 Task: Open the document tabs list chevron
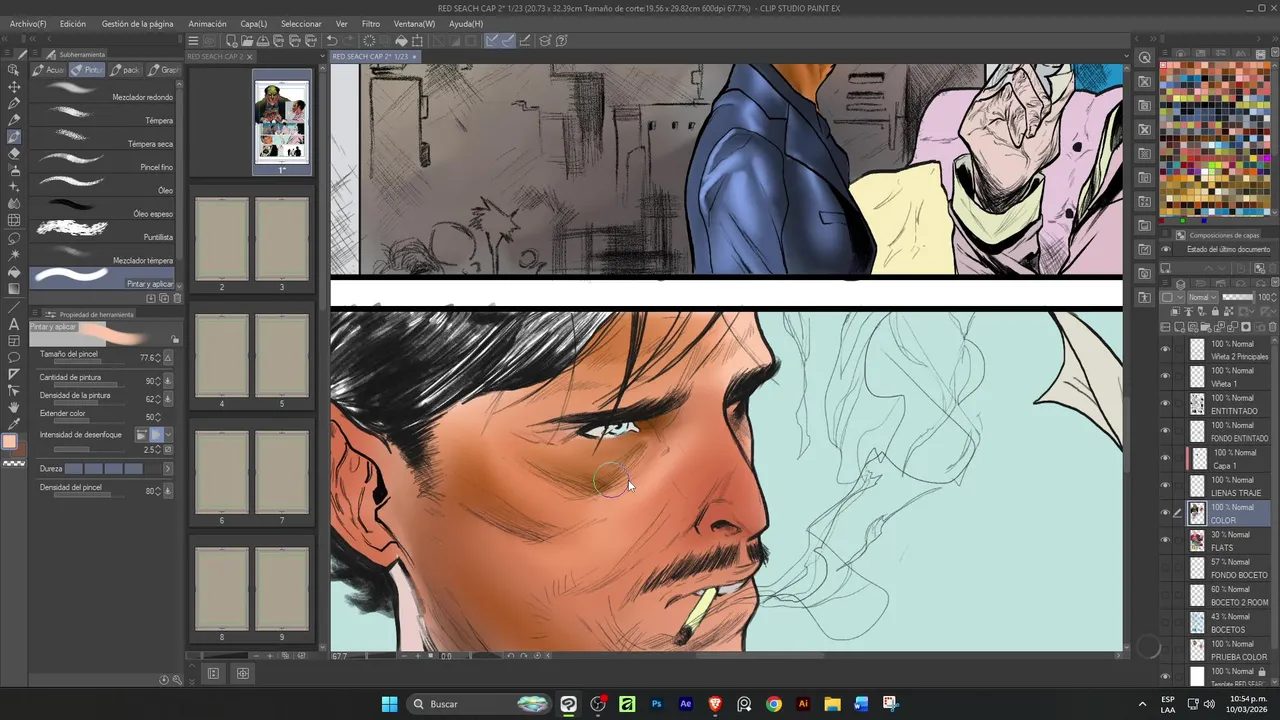tap(322, 57)
